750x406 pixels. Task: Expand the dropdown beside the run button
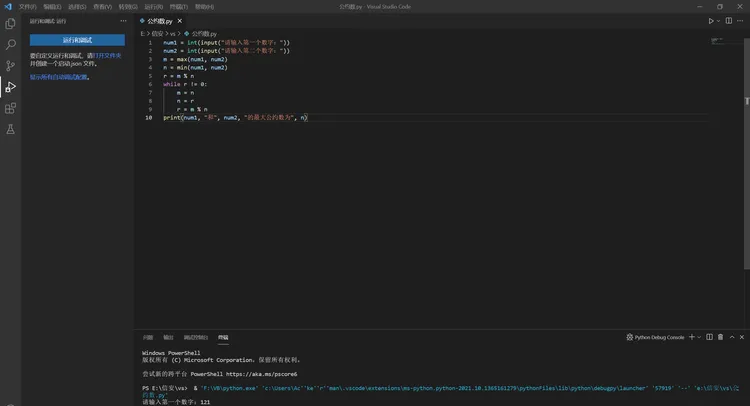click(718, 21)
